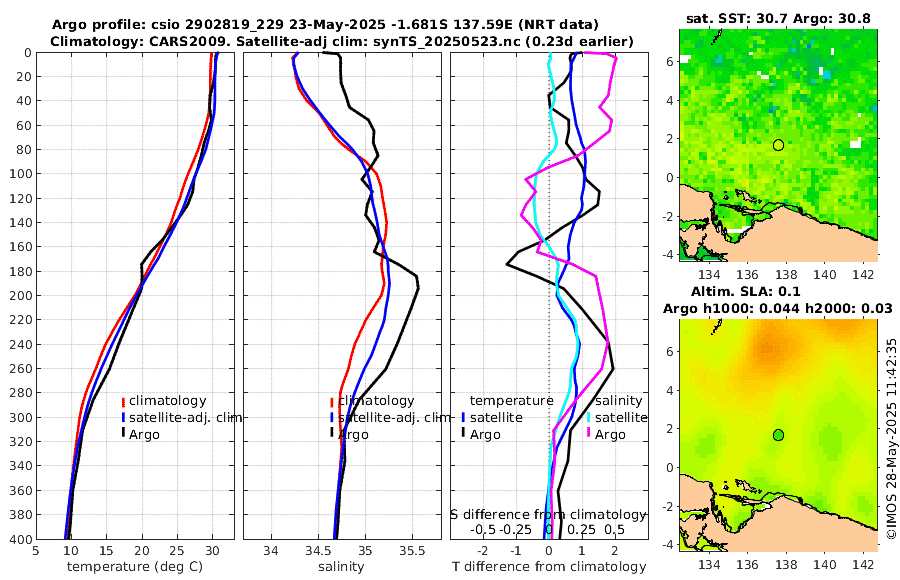Click the 'sat. SST: 30.7 Argo: 30.8' heading
The width and height of the screenshot is (900, 580).
tap(778, 19)
